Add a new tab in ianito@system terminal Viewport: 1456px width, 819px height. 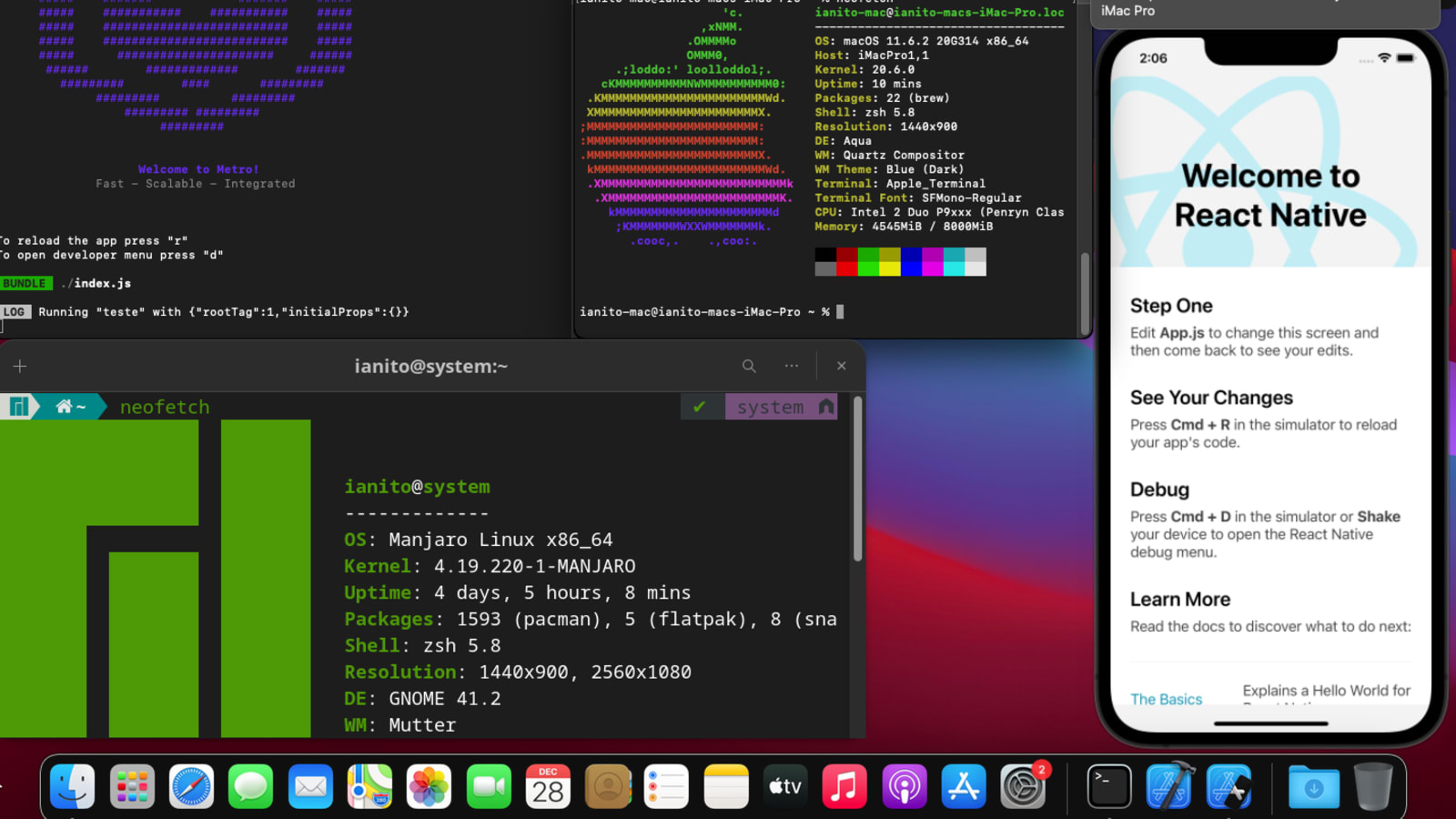pyautogui.click(x=20, y=366)
